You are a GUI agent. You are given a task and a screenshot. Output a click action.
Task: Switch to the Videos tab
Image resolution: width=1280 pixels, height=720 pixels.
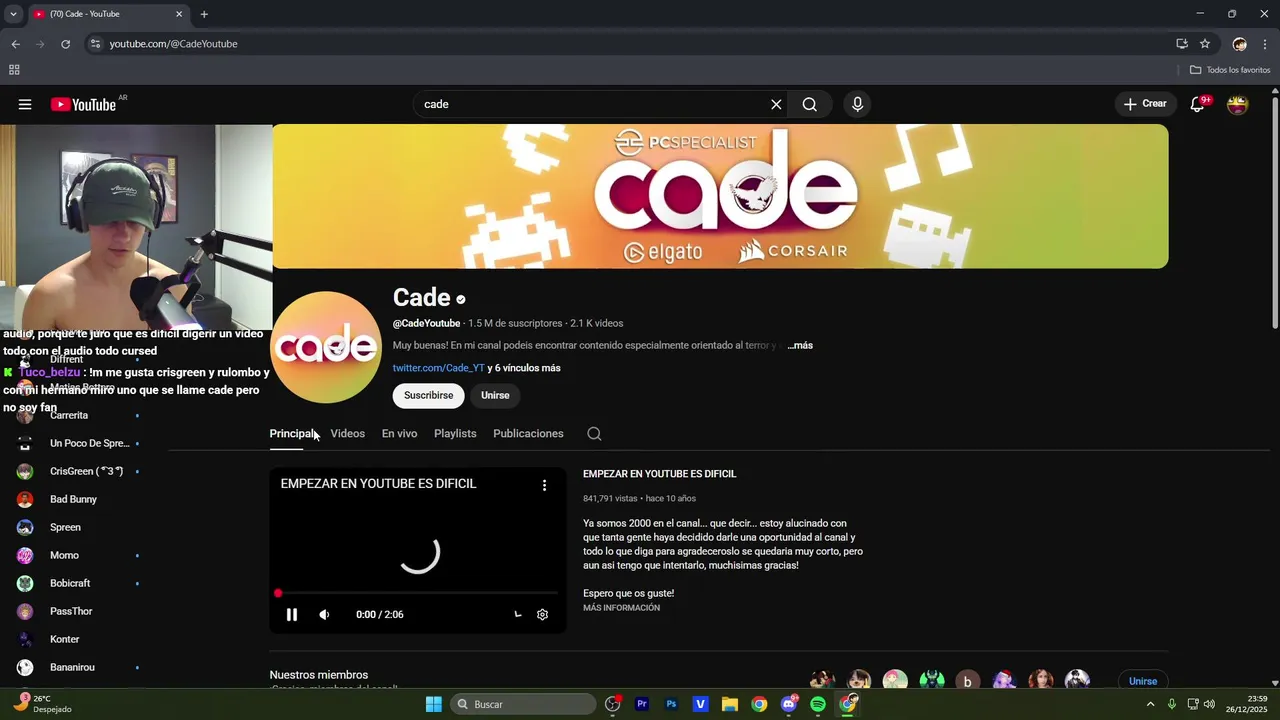(348, 434)
